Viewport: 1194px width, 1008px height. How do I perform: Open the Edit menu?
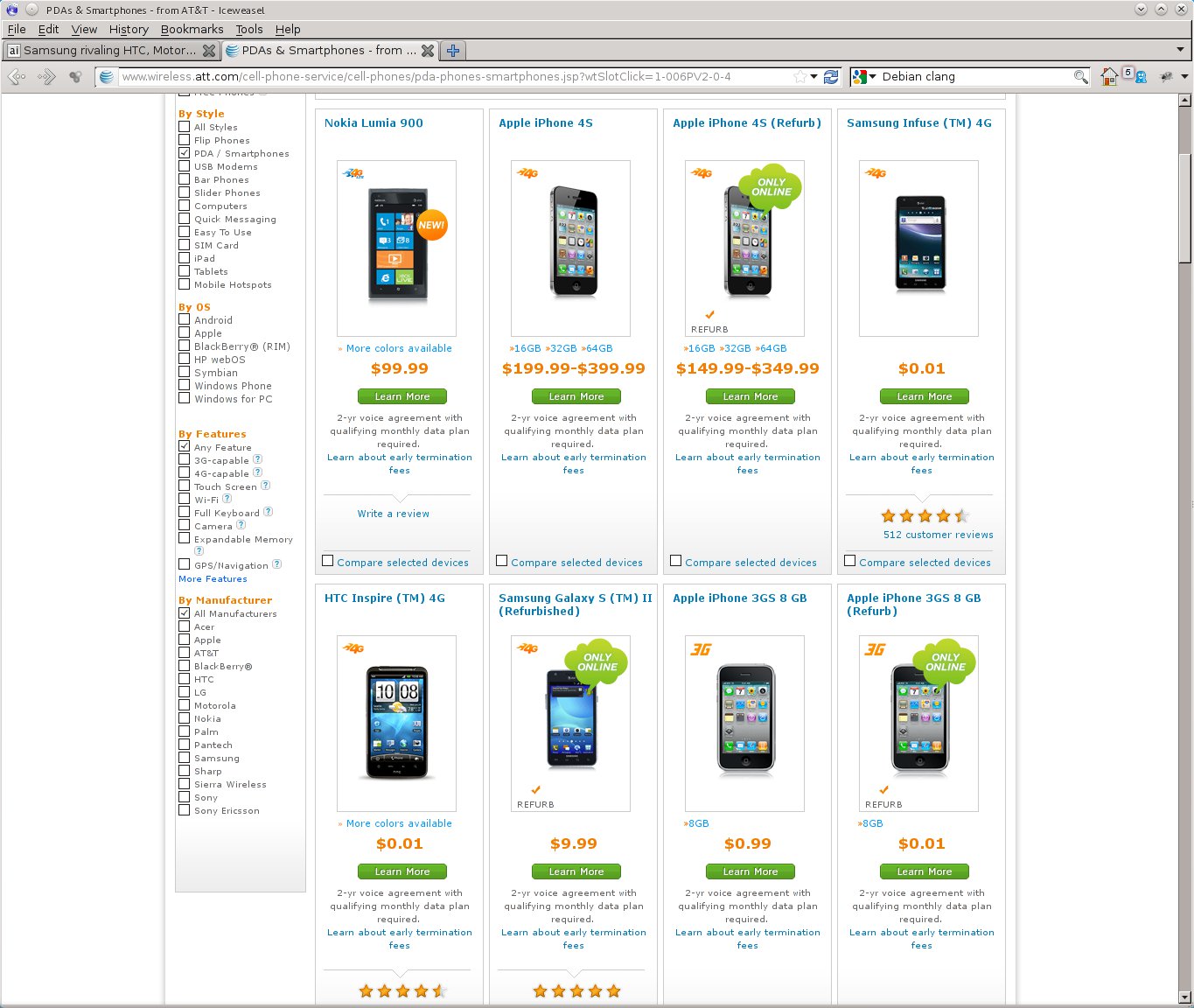click(x=49, y=29)
